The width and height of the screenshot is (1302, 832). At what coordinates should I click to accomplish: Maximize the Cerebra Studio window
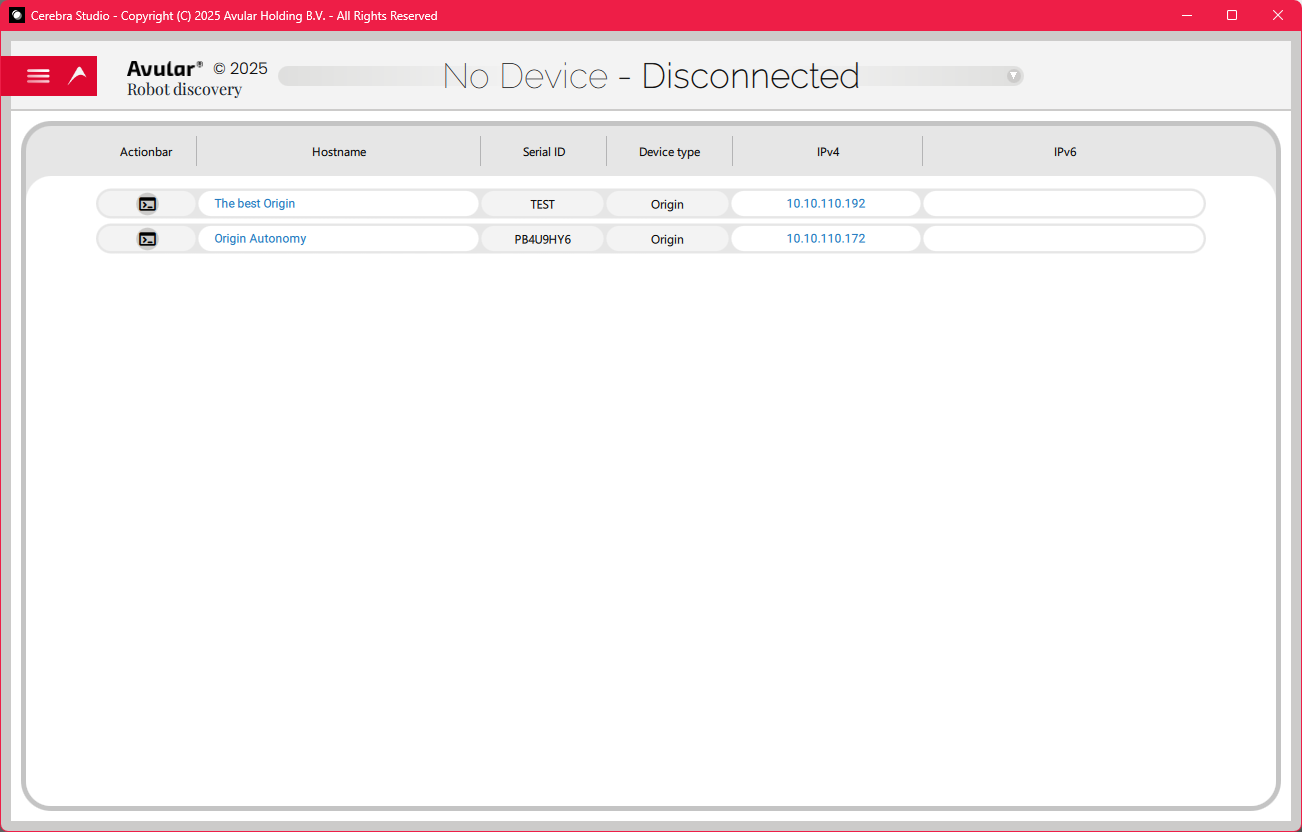(1232, 15)
